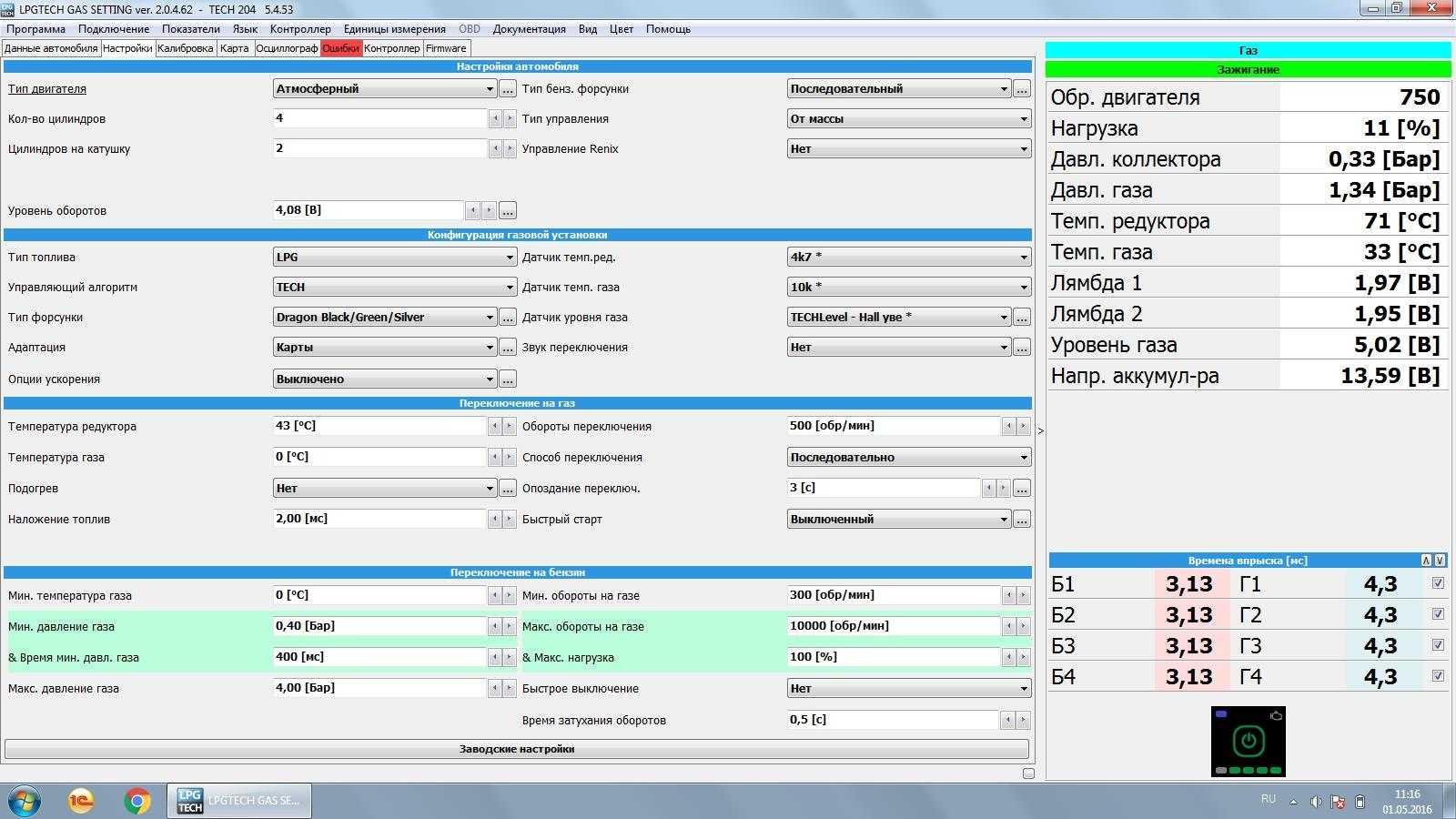Click Заводские настройки button

(517, 750)
